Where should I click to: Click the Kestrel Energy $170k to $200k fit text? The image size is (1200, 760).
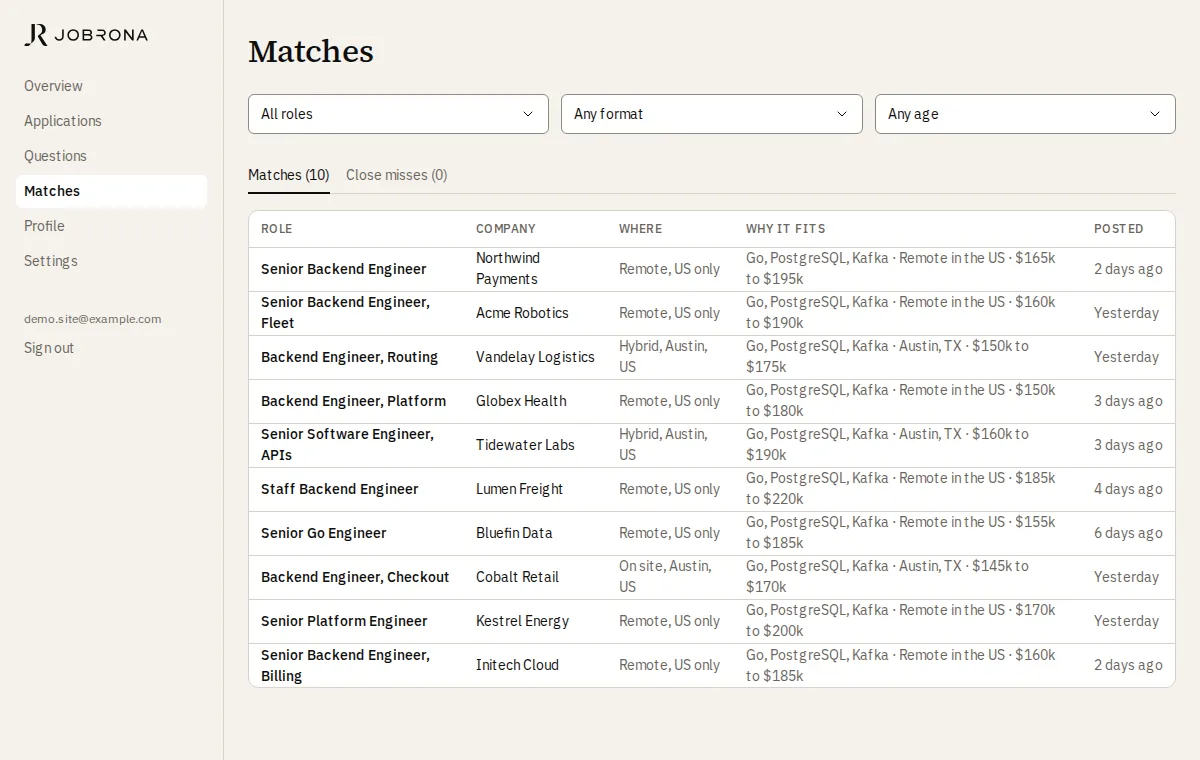(900, 621)
